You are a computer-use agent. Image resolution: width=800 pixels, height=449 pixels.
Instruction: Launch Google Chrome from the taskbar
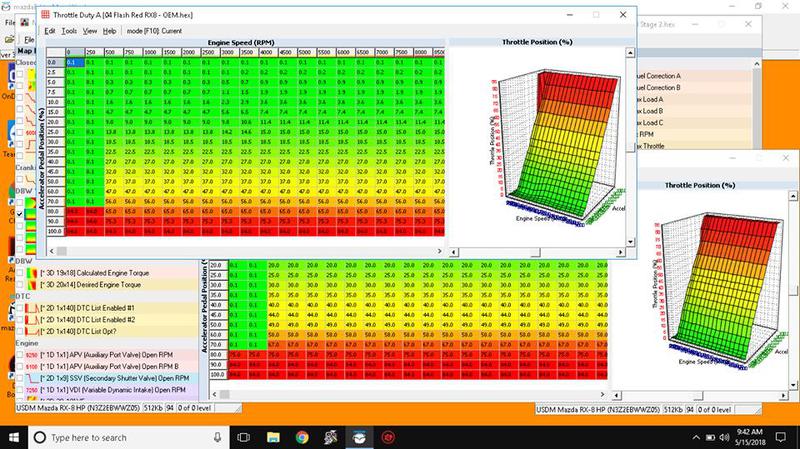[302, 437]
